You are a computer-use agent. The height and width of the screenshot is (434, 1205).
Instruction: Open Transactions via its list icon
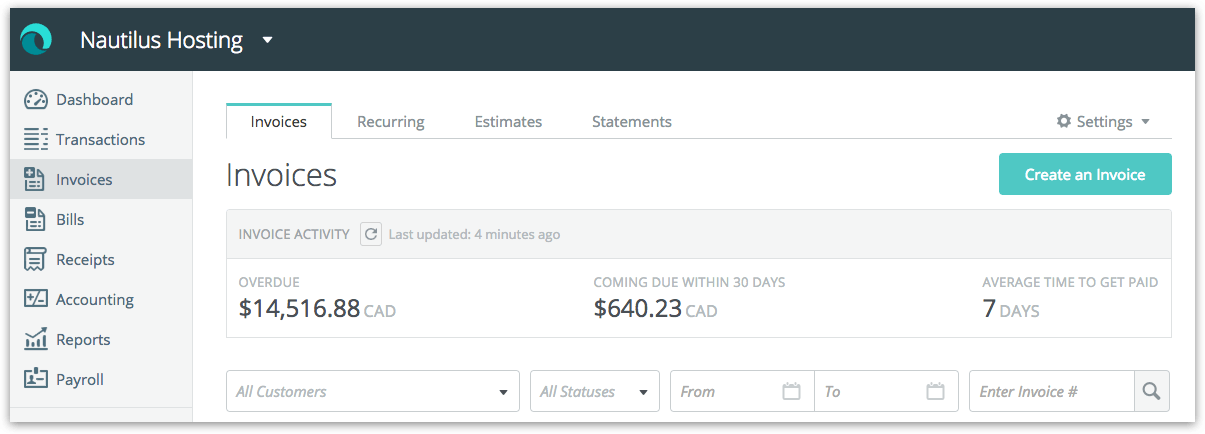36,140
